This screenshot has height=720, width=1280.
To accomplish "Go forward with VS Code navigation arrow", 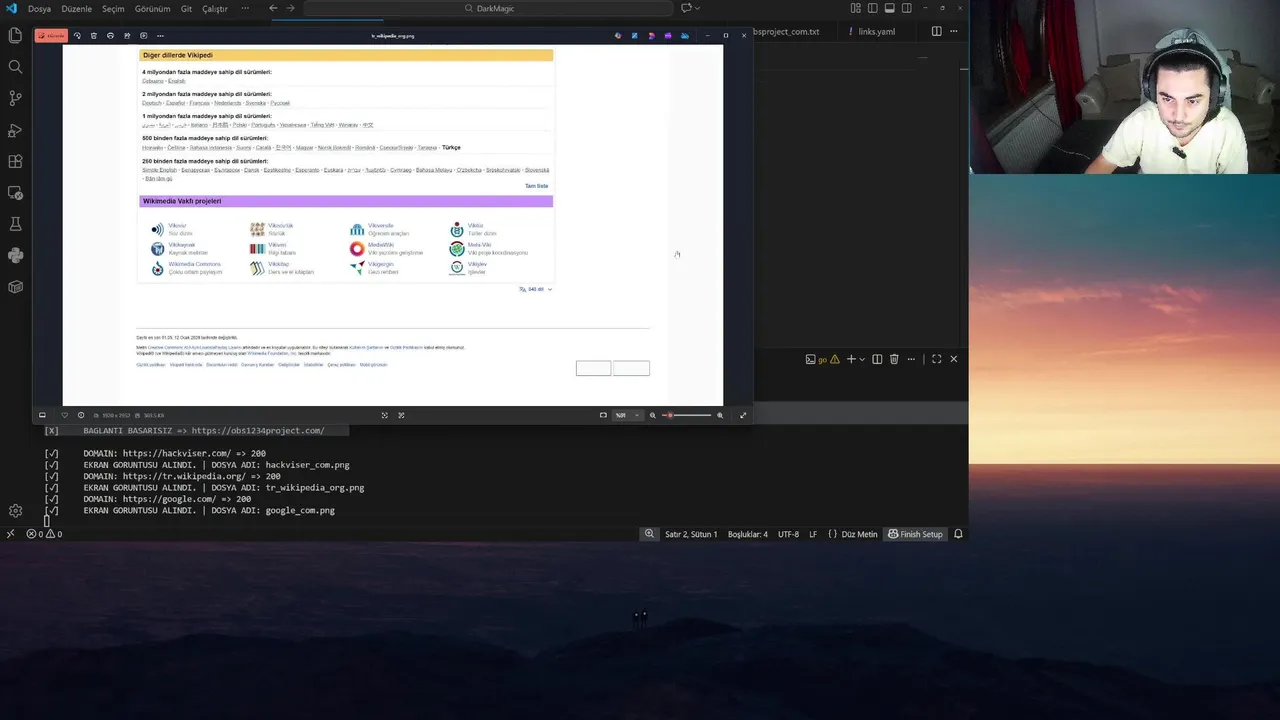I will 291,9.
